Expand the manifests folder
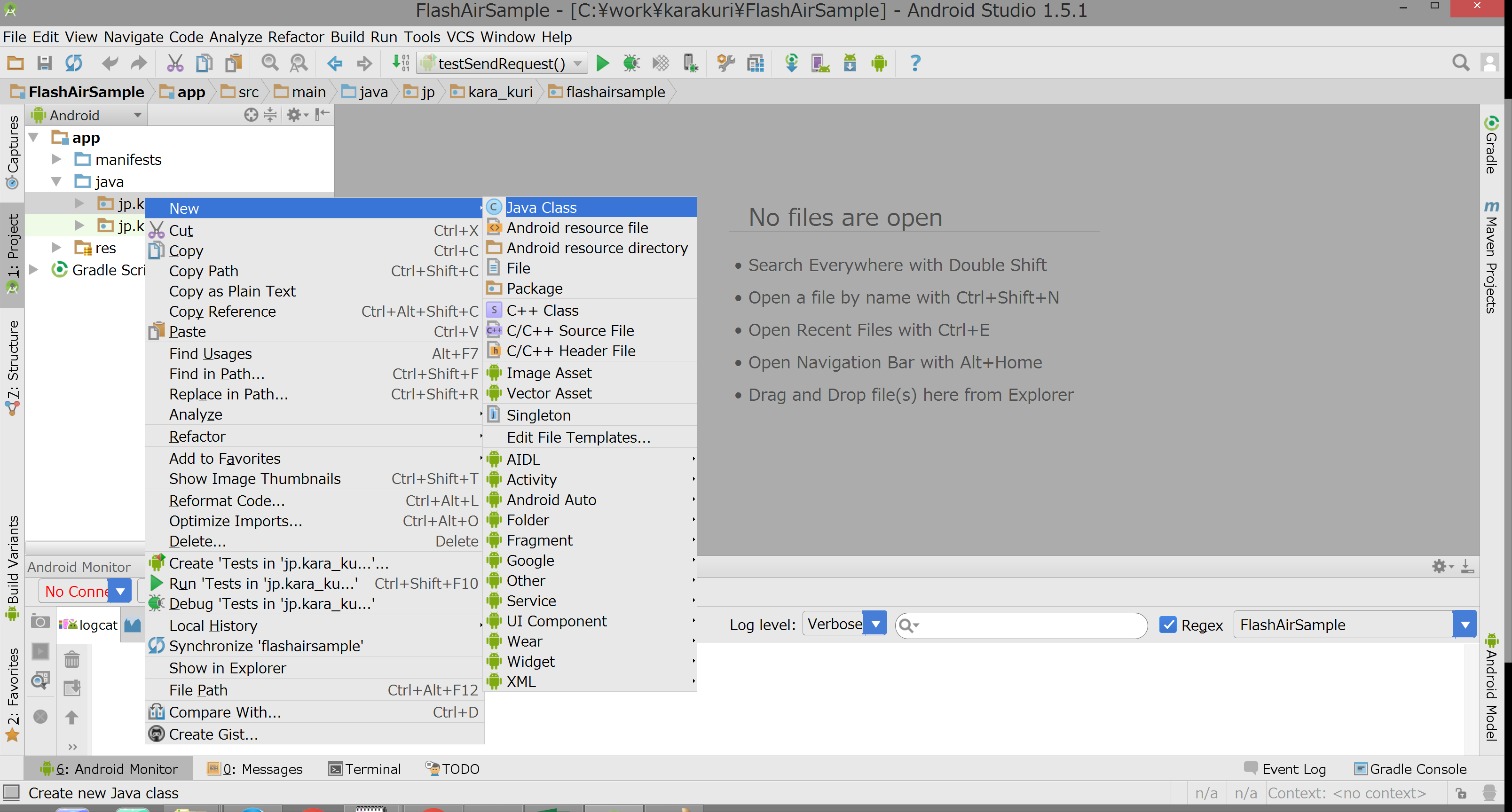Viewport: 1512px width, 812px height. pos(56,160)
